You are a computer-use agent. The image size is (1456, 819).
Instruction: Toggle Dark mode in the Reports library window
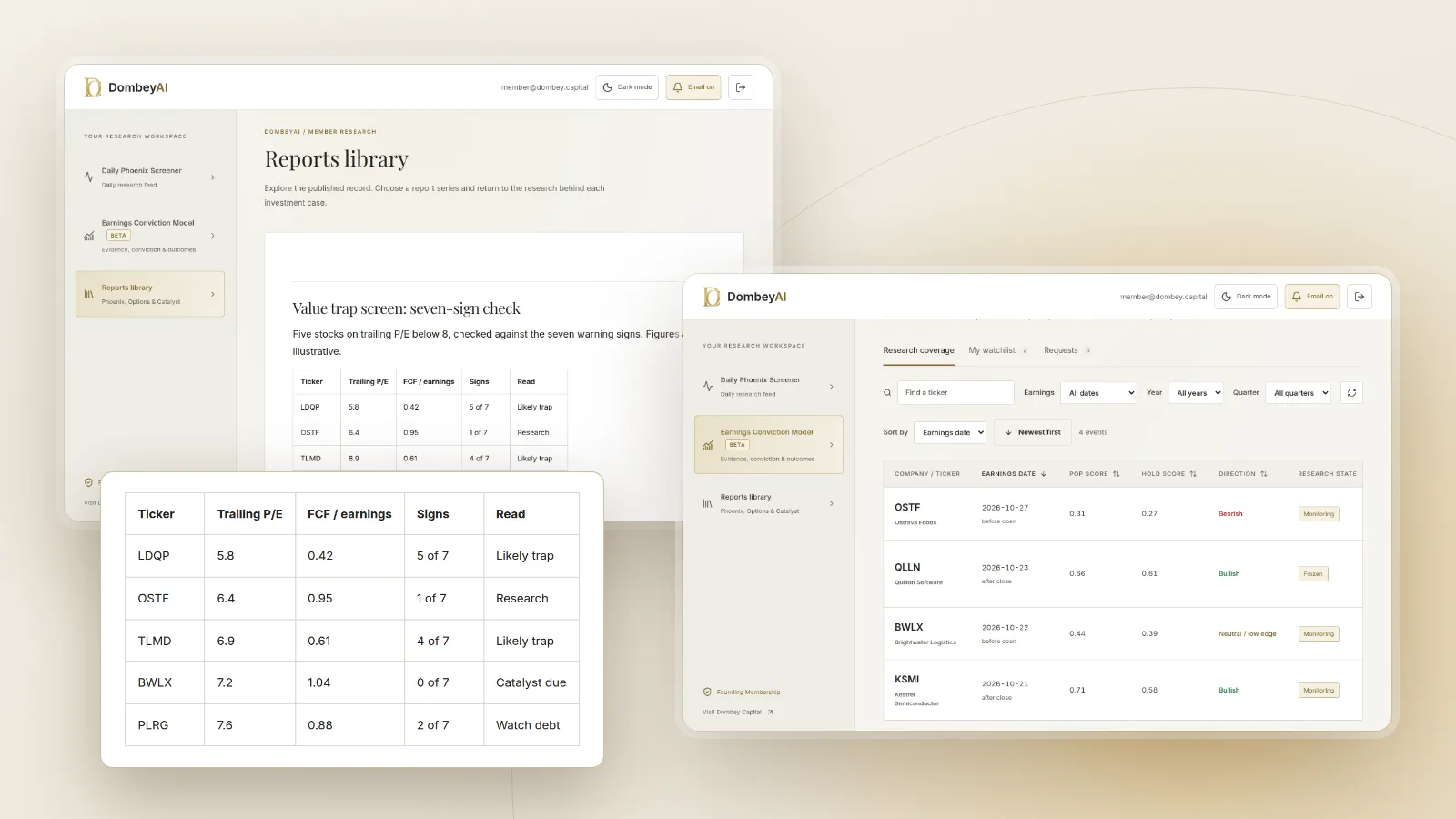coord(627,87)
